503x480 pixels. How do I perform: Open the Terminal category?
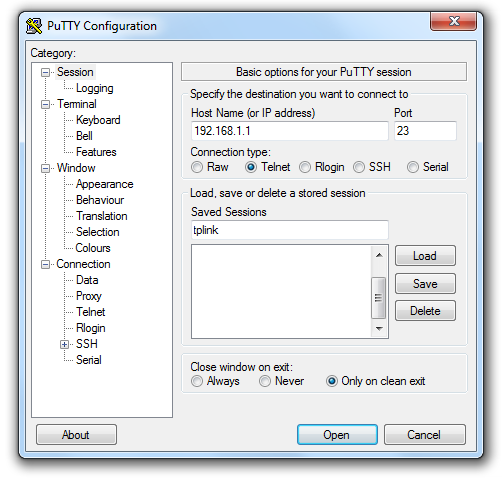(77, 104)
